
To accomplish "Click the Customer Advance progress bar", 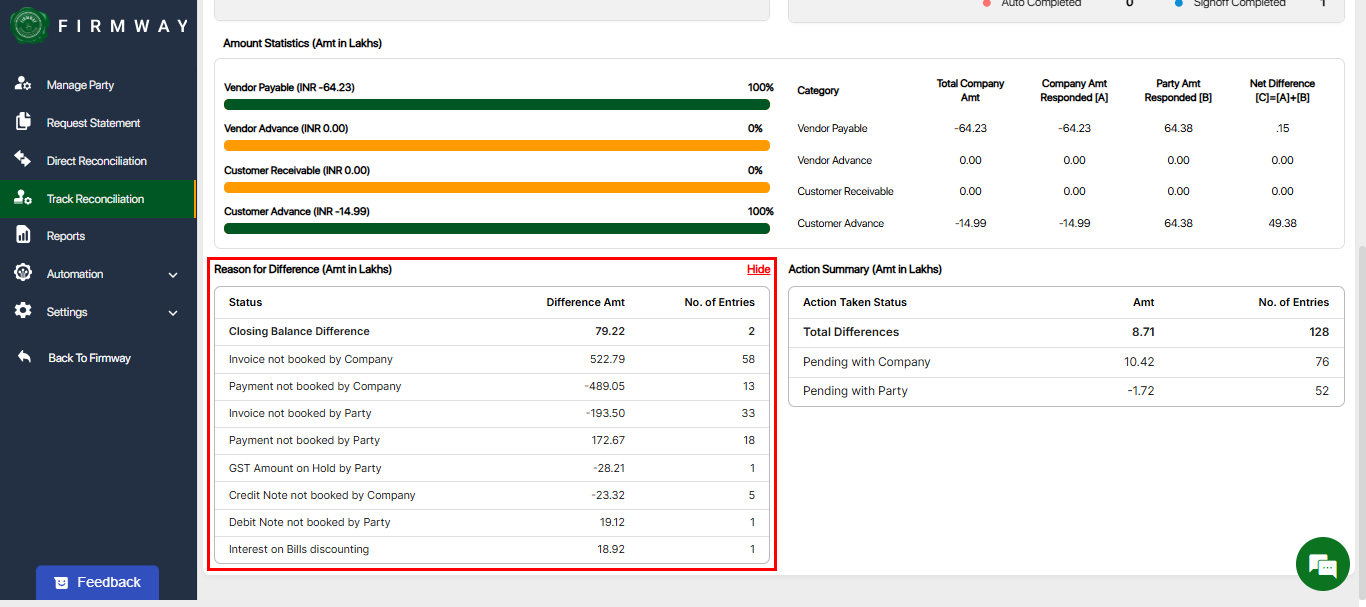I will (496, 228).
